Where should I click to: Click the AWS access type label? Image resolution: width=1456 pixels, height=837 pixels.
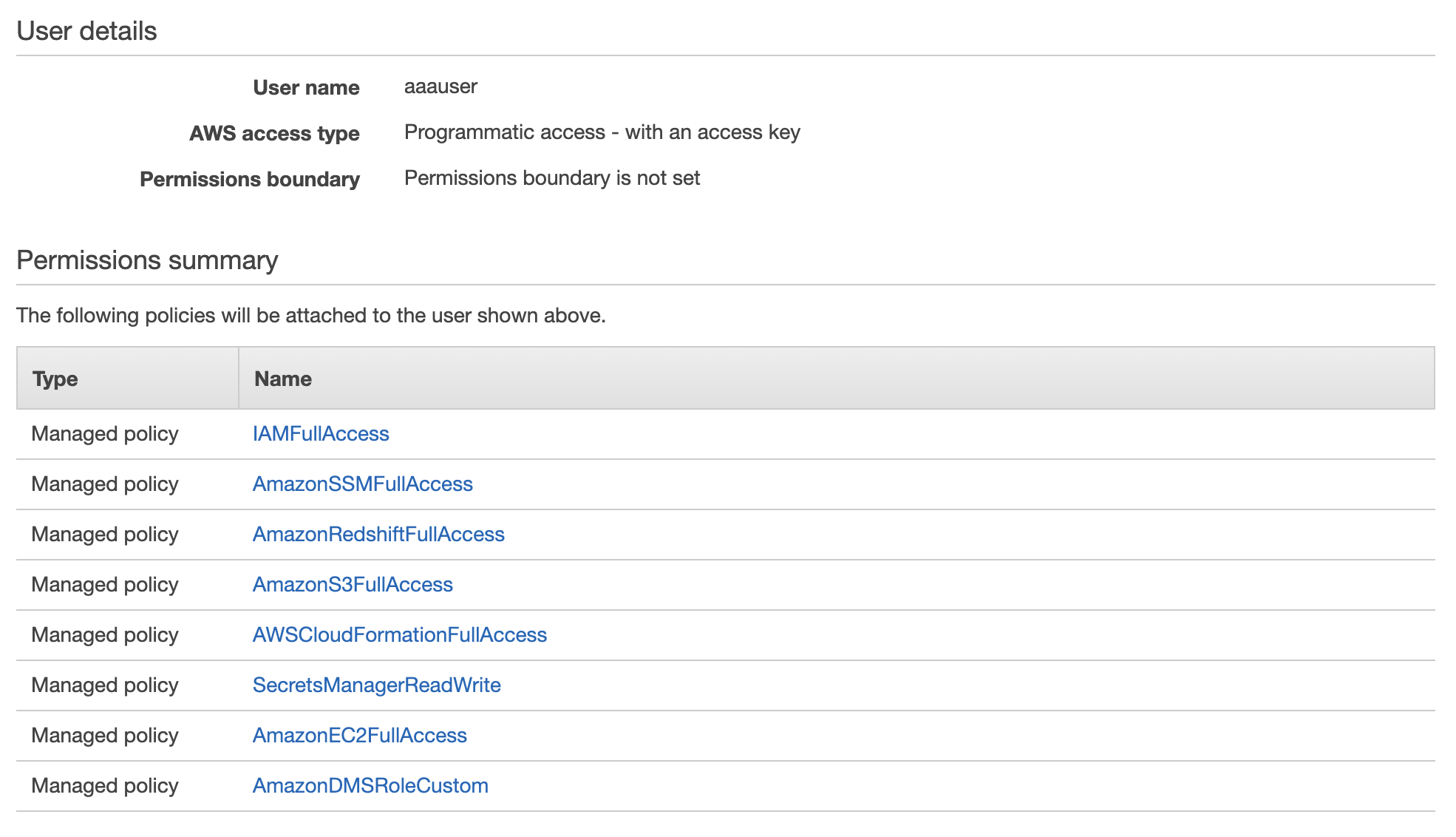click(274, 133)
